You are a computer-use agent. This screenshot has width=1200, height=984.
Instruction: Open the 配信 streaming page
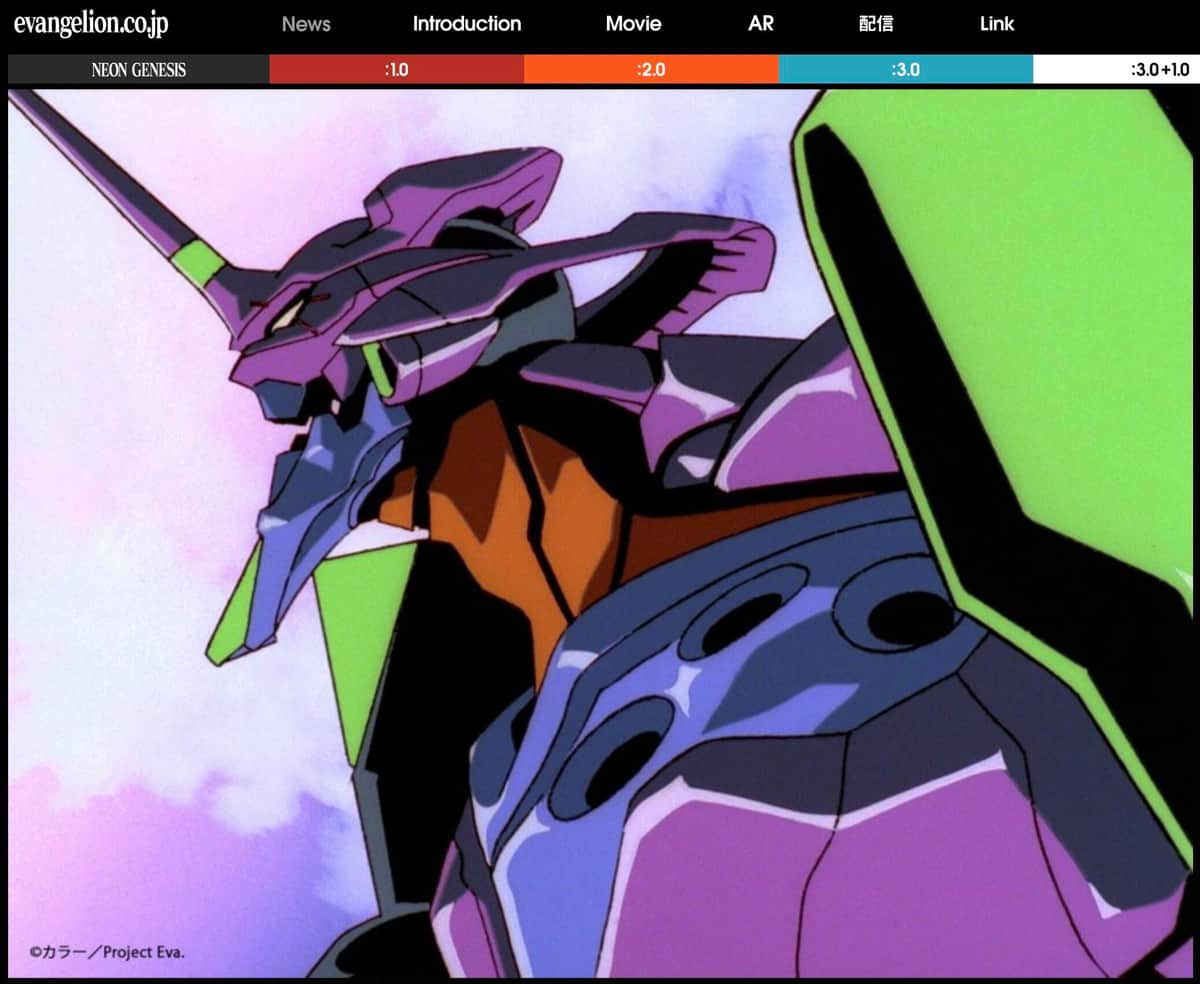(876, 24)
